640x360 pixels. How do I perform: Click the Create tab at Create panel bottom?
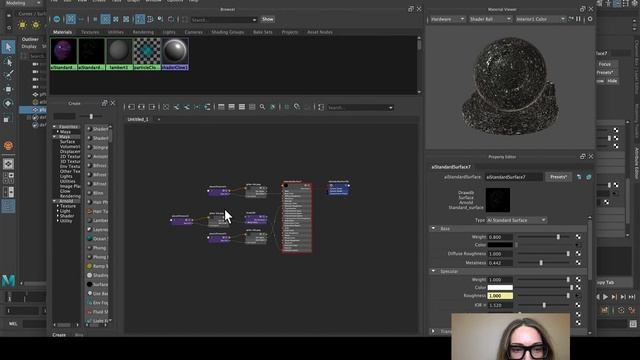click(59, 335)
